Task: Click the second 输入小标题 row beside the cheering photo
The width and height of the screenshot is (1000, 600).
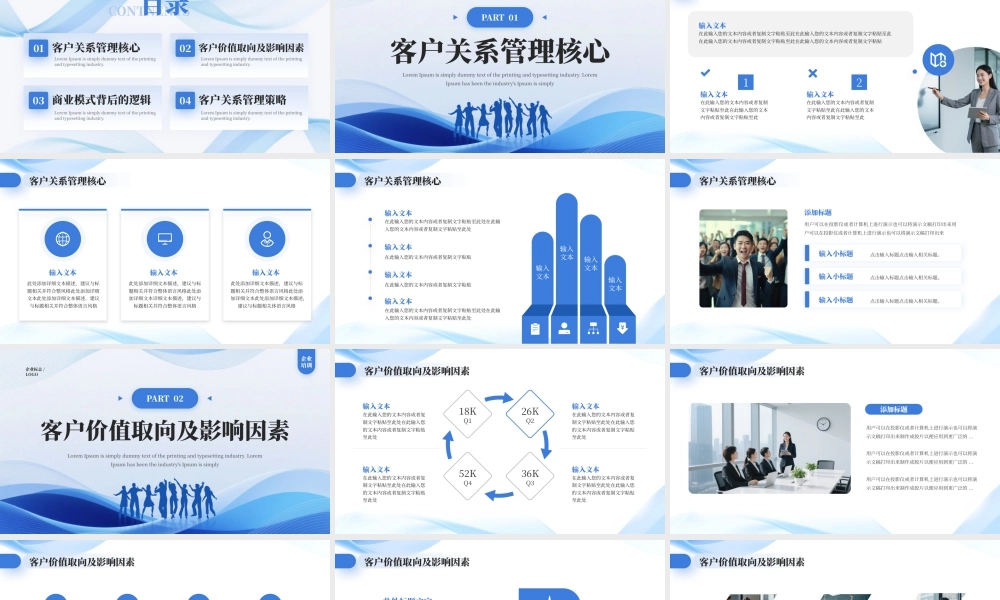Action: point(883,277)
